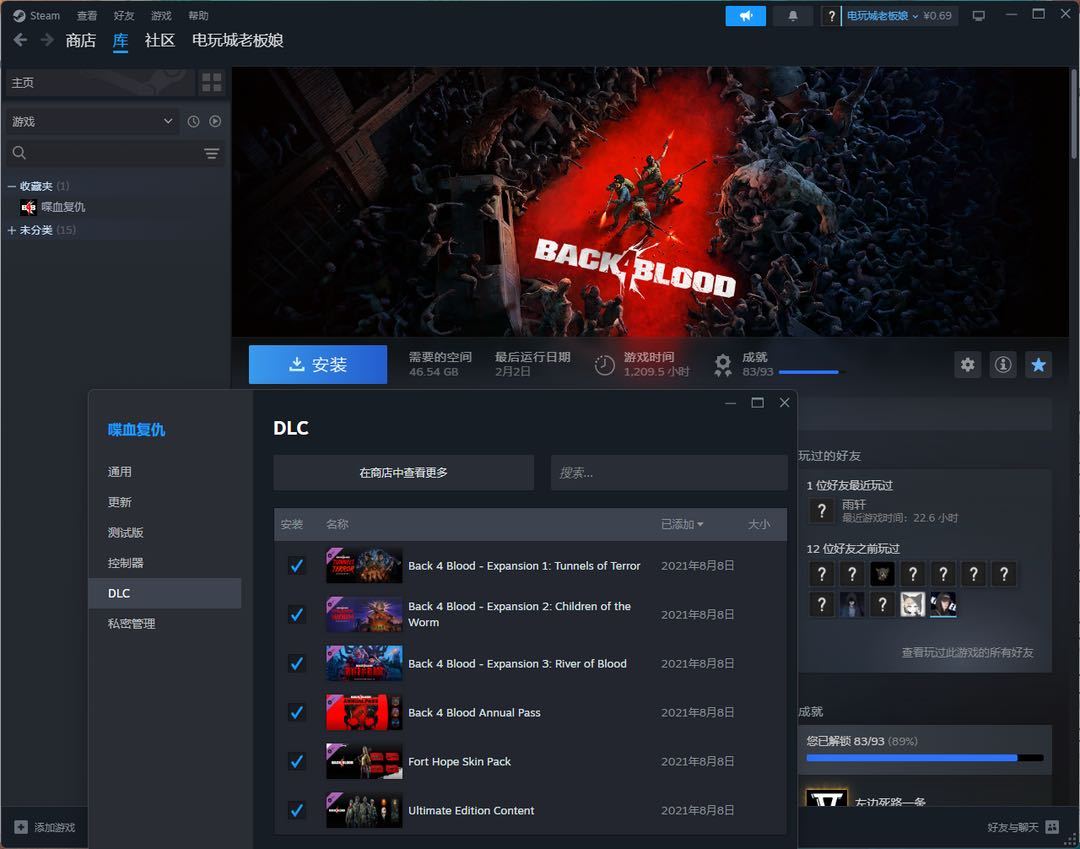Image resolution: width=1080 pixels, height=849 pixels.
Task: Toggle favorite star icon for game
Action: pos(1039,364)
